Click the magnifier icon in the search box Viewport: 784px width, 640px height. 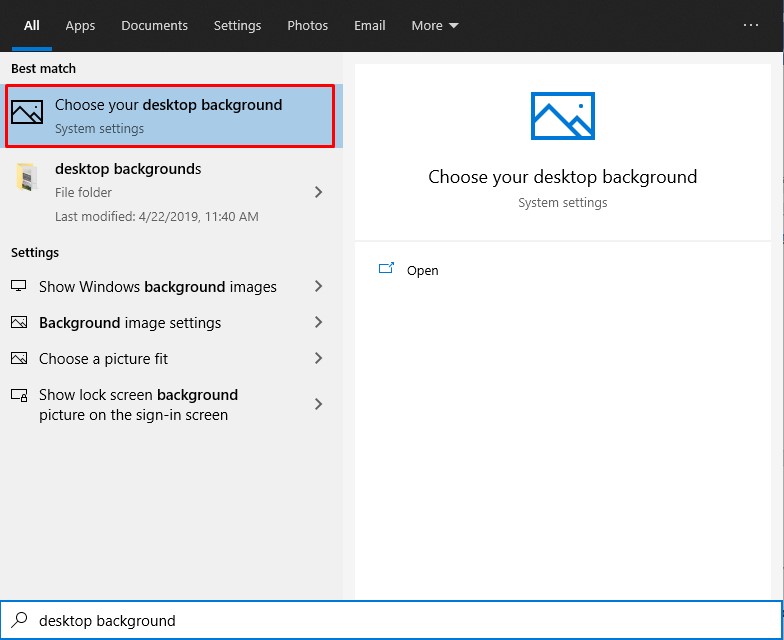[18, 621]
